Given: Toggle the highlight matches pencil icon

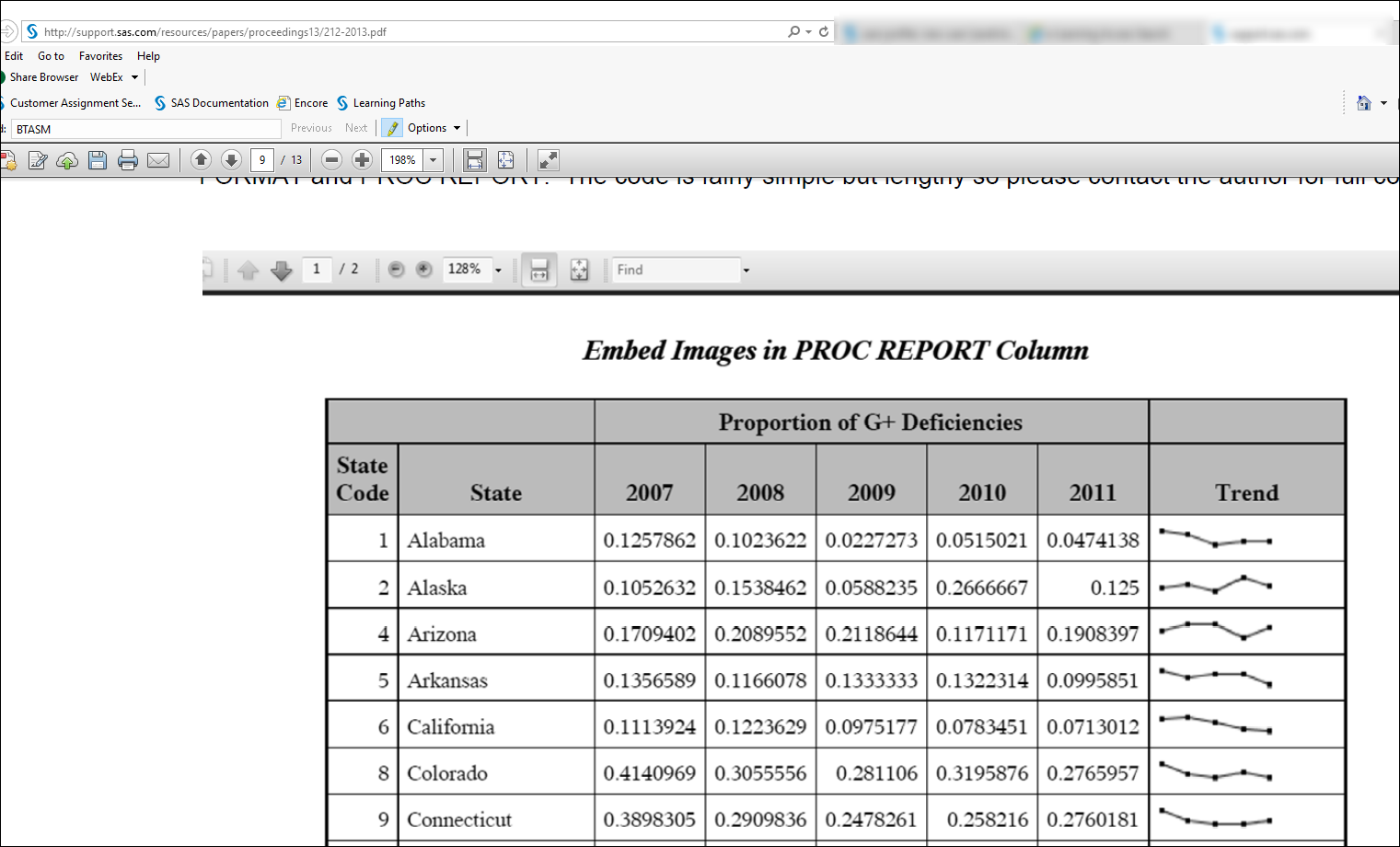Looking at the screenshot, I should click(392, 128).
